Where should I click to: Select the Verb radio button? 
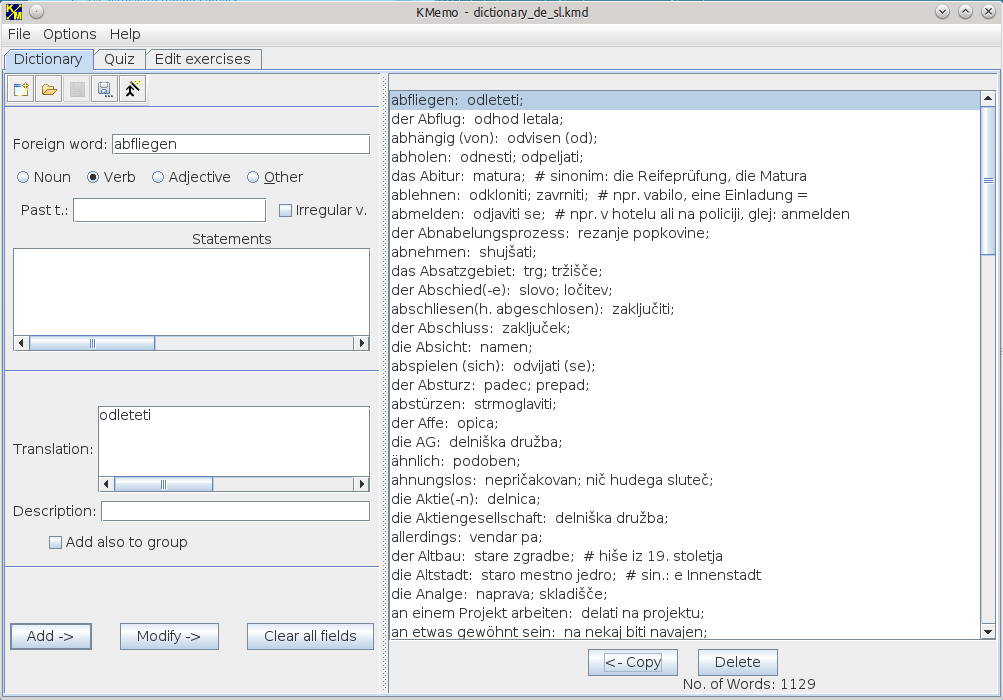111,177
